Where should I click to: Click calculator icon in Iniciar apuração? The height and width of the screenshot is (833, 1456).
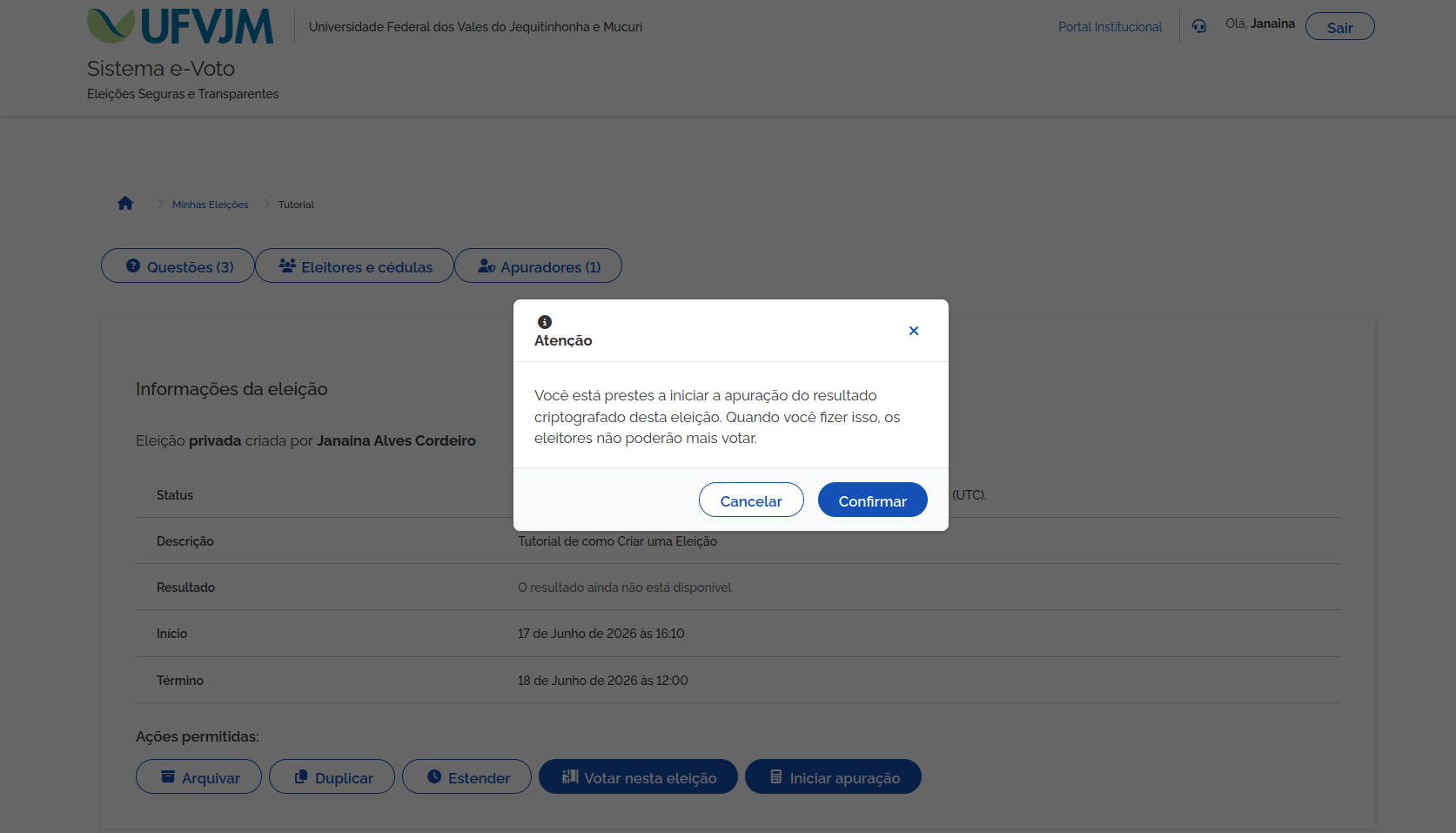(x=776, y=776)
